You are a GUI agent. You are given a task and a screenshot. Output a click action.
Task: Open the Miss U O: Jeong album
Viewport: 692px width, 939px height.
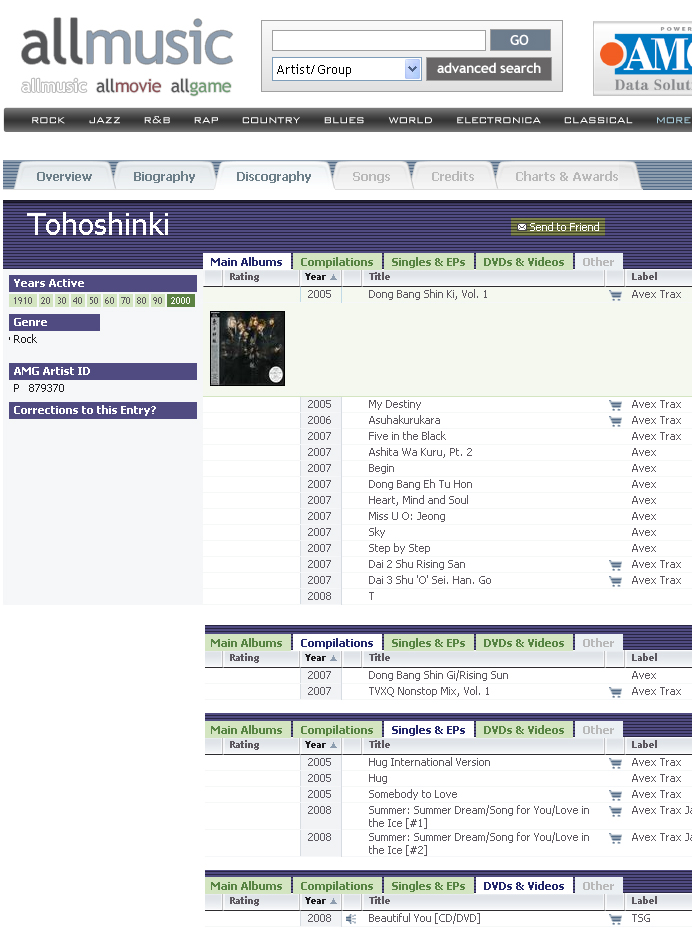(406, 516)
